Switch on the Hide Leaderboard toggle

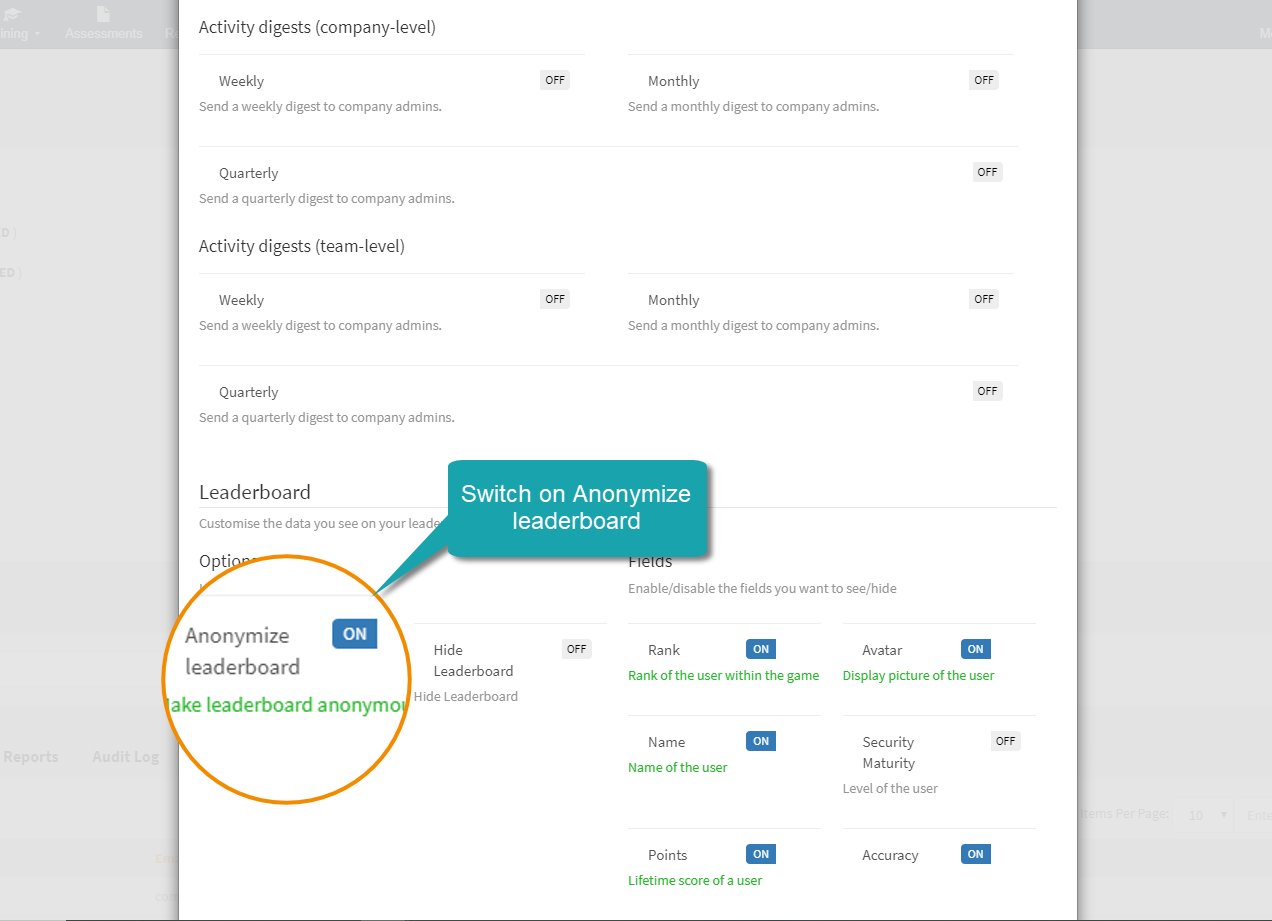[577, 649]
